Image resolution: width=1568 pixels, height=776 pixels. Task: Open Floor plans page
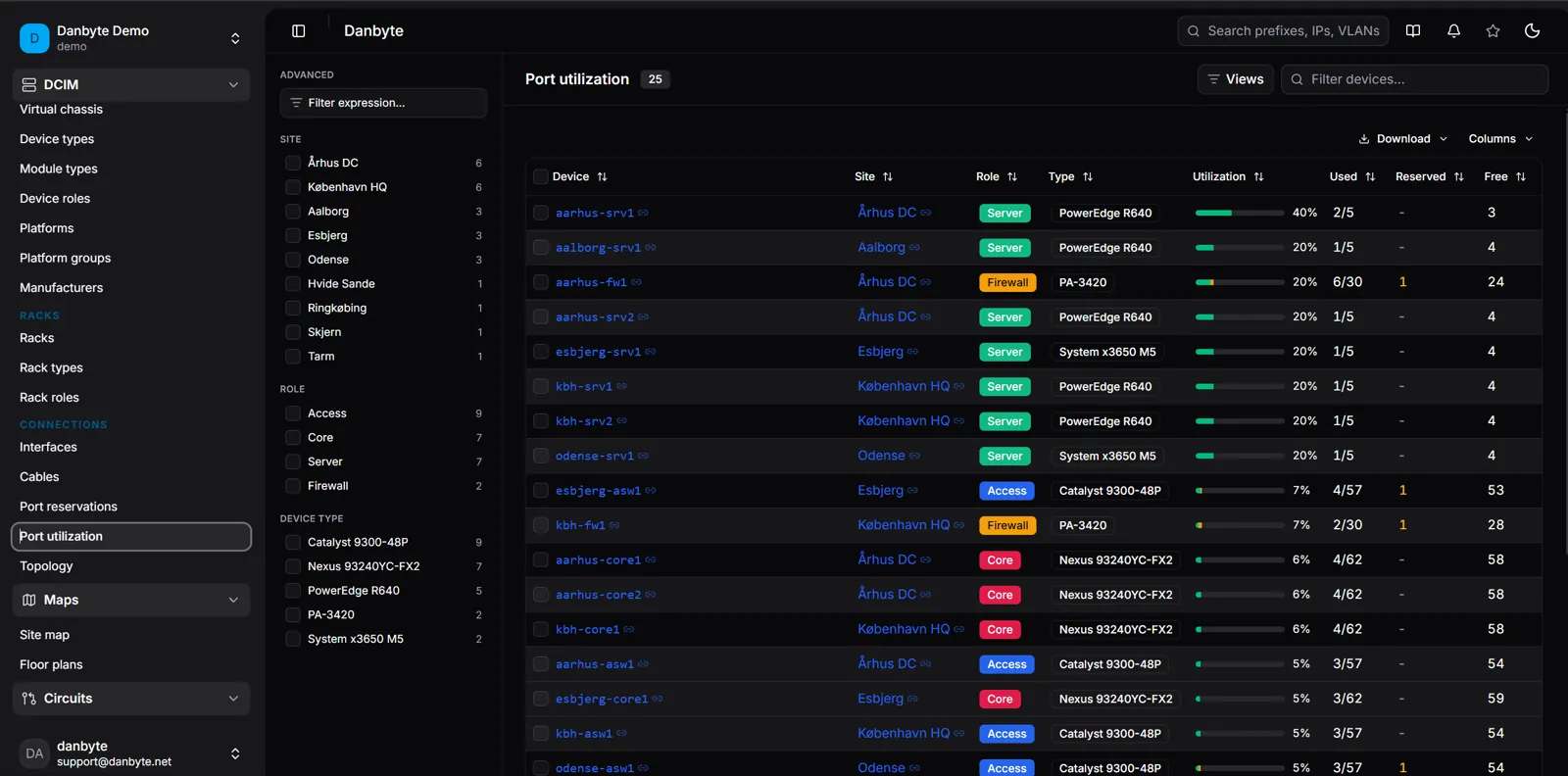(51, 664)
